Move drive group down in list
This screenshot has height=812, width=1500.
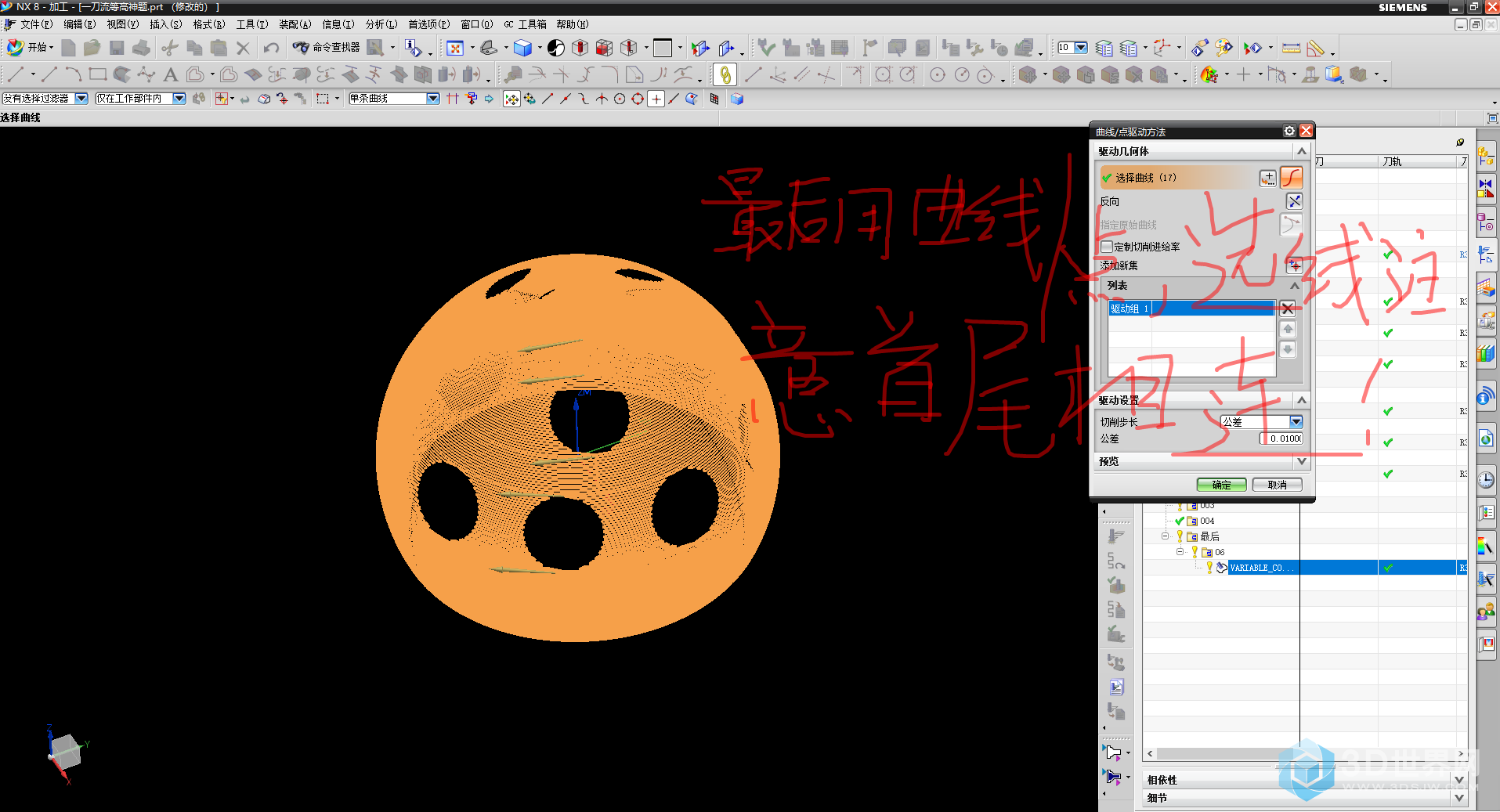(1288, 349)
